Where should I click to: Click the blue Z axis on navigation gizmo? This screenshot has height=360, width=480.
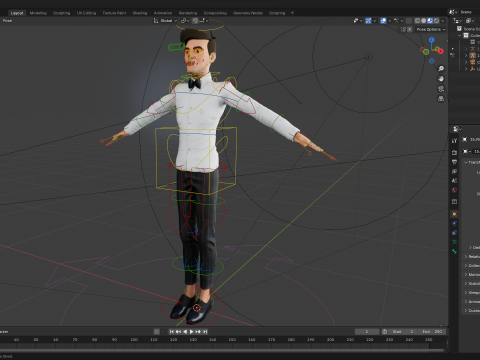point(432,40)
